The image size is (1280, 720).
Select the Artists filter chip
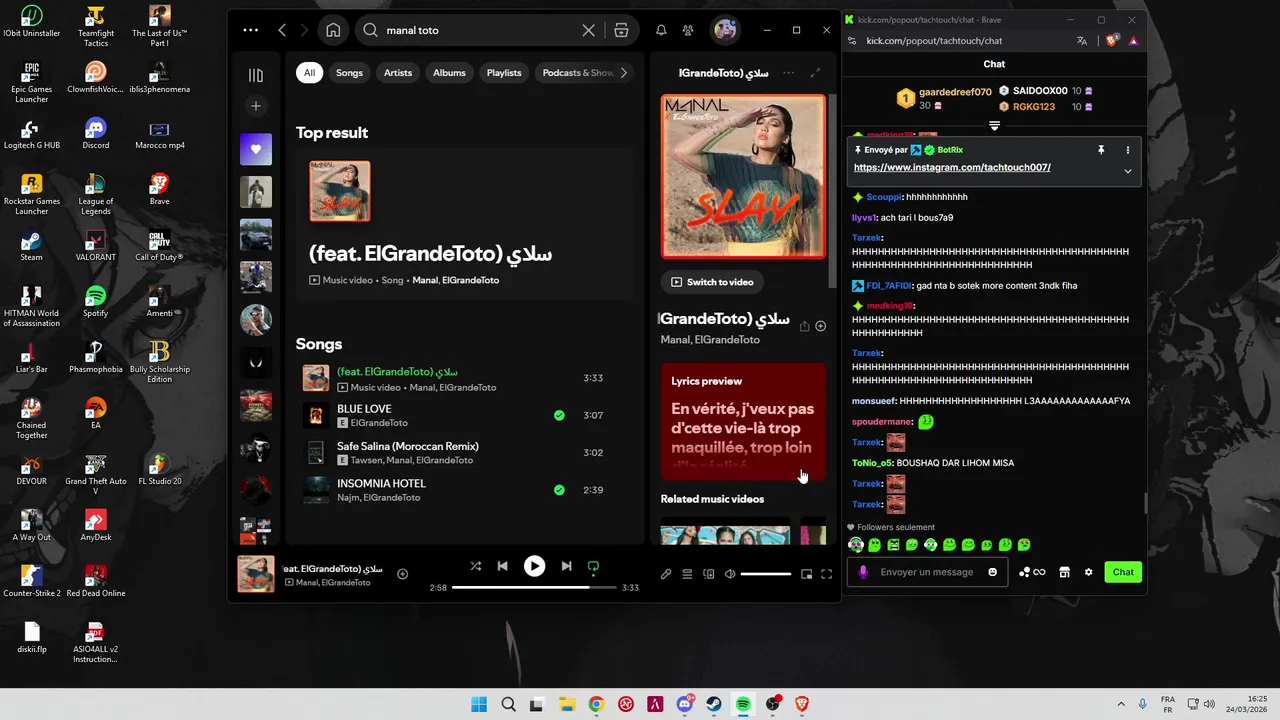coord(398,73)
